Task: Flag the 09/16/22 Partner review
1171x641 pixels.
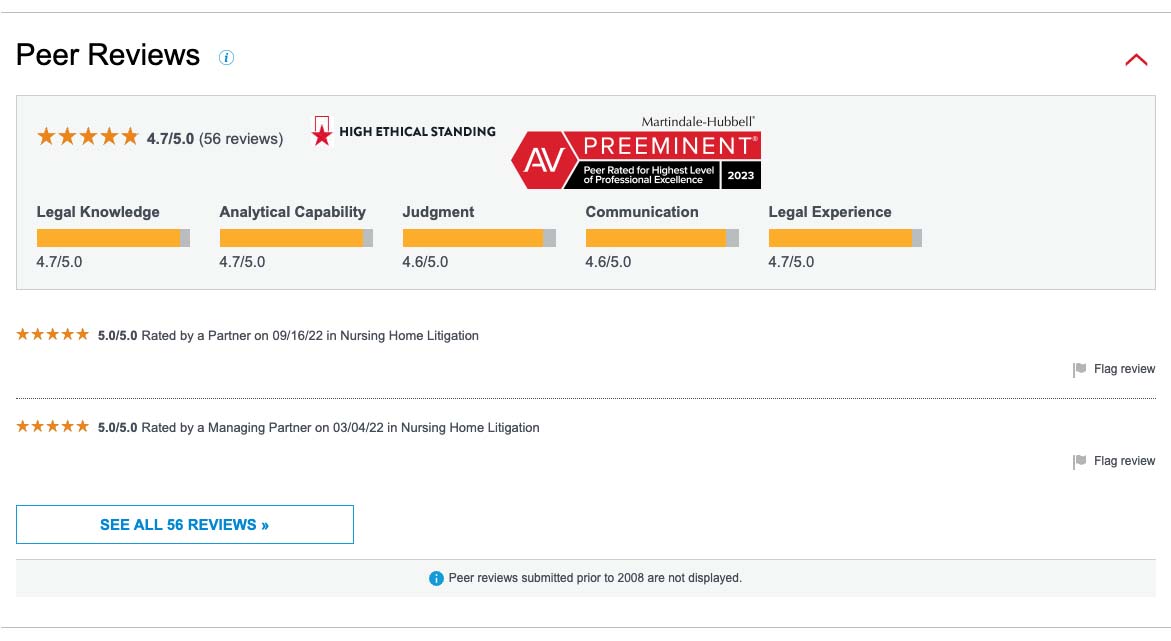Action: [1113, 369]
